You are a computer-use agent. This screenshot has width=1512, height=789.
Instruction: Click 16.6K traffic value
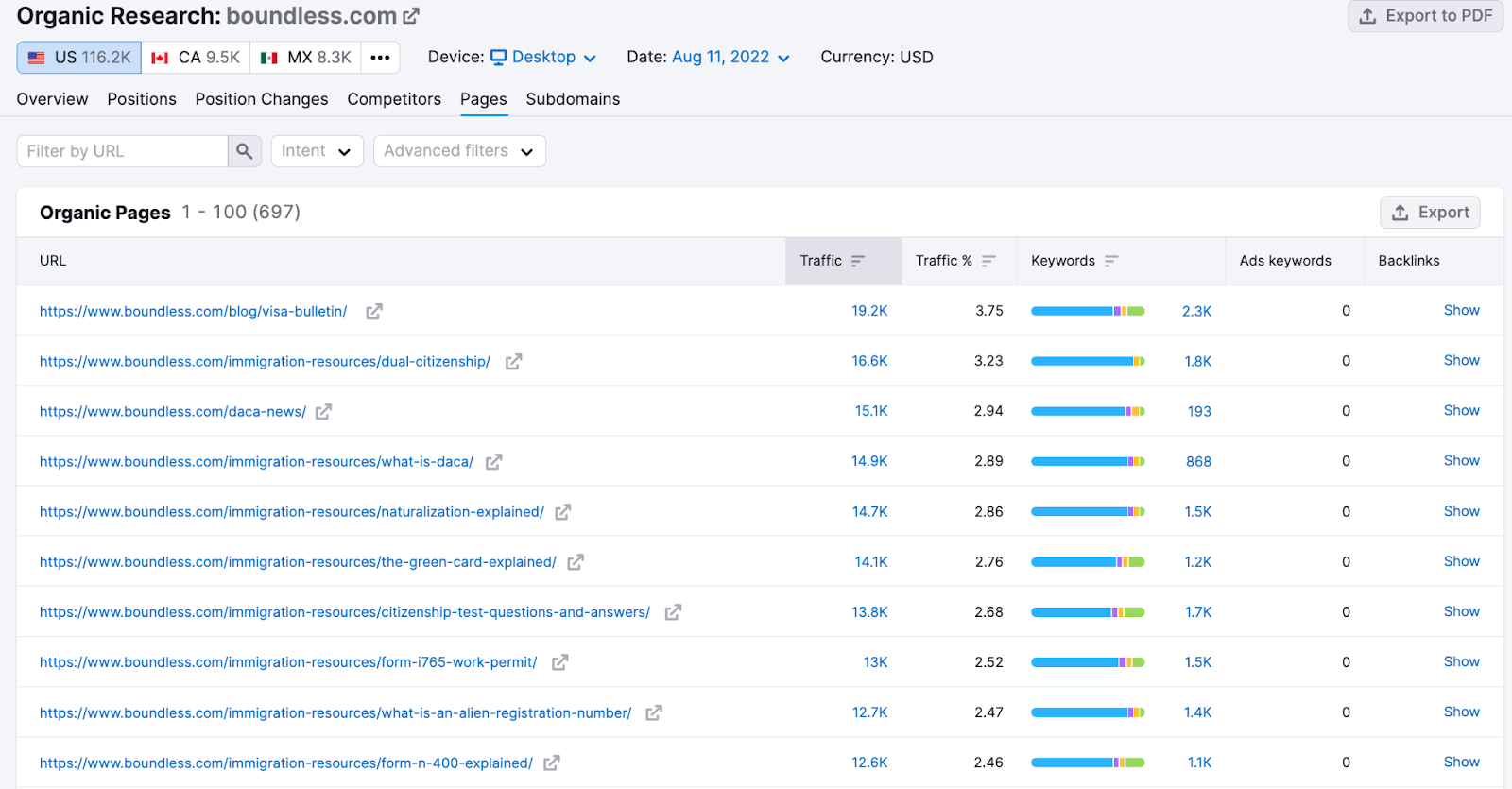(869, 361)
